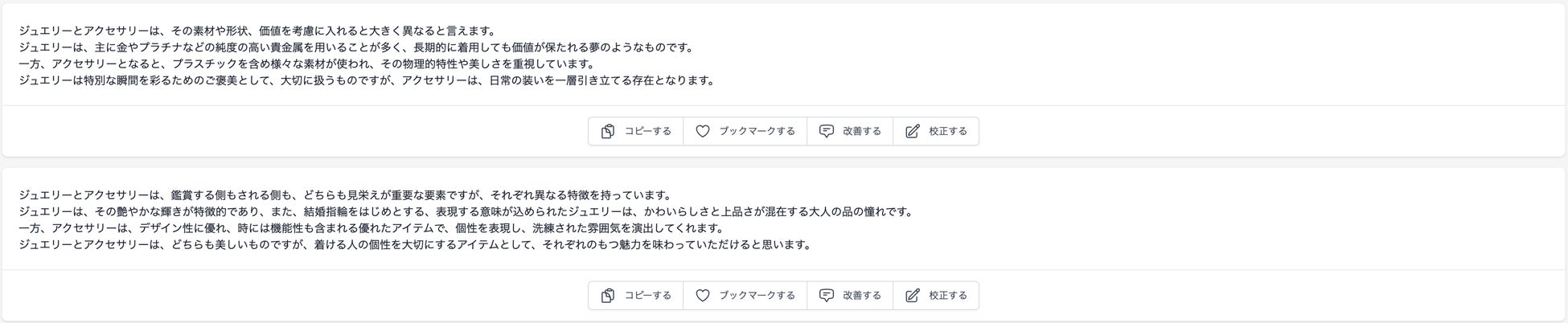1568x323 pixels.
Task: Select コピーする label for the 素材や形状 text
Action: 648,131
